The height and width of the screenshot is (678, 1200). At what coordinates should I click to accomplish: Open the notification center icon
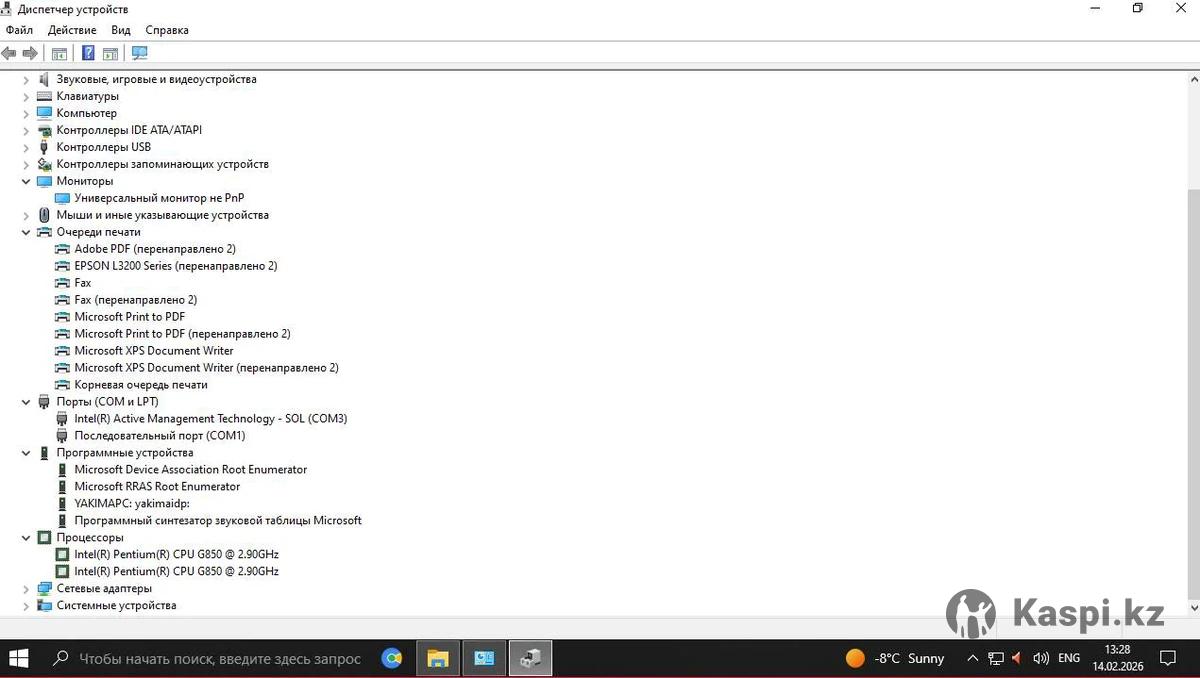pyautogui.click(x=1167, y=658)
